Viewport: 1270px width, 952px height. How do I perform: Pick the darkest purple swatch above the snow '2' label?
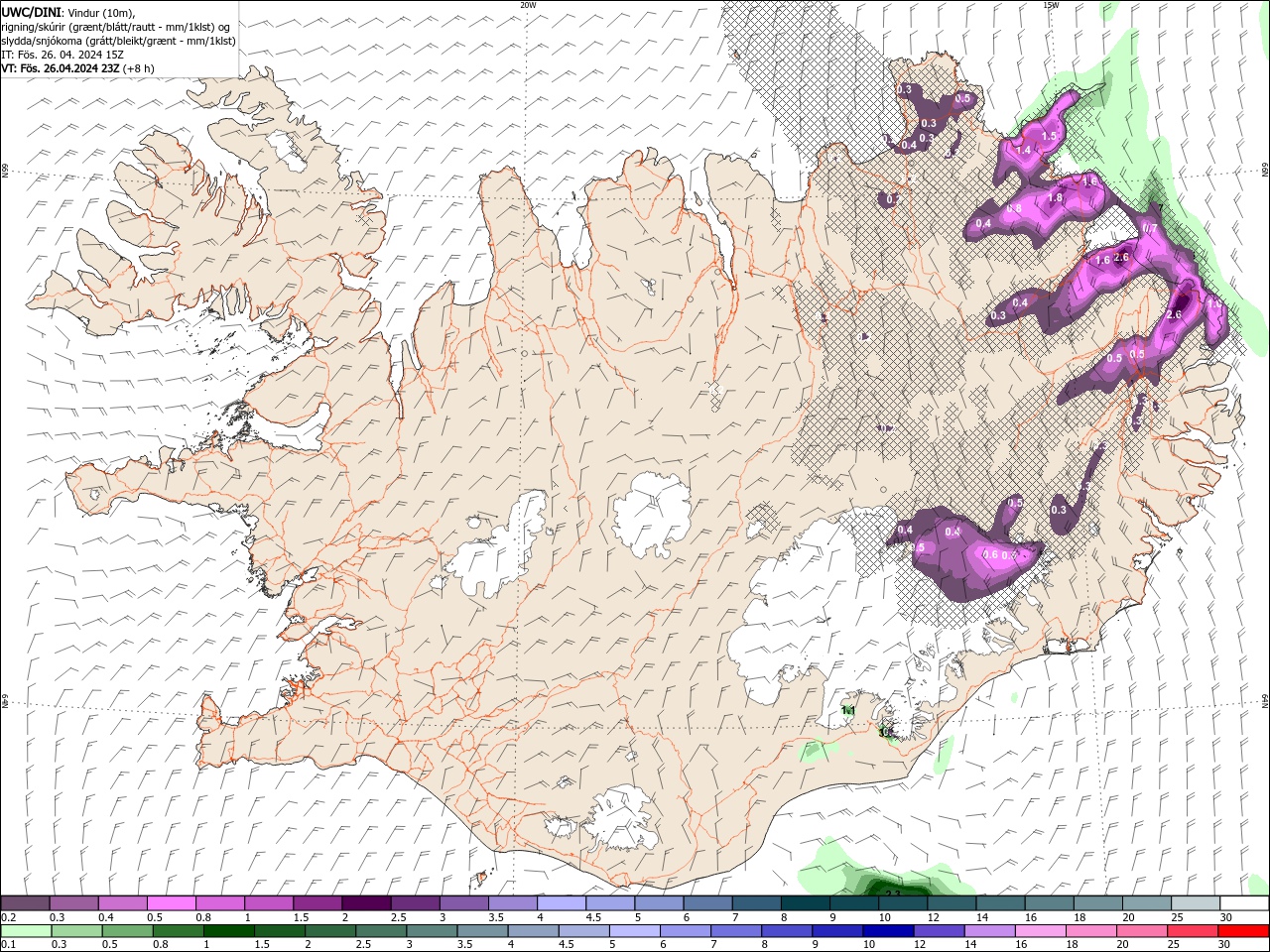pyautogui.click(x=366, y=903)
